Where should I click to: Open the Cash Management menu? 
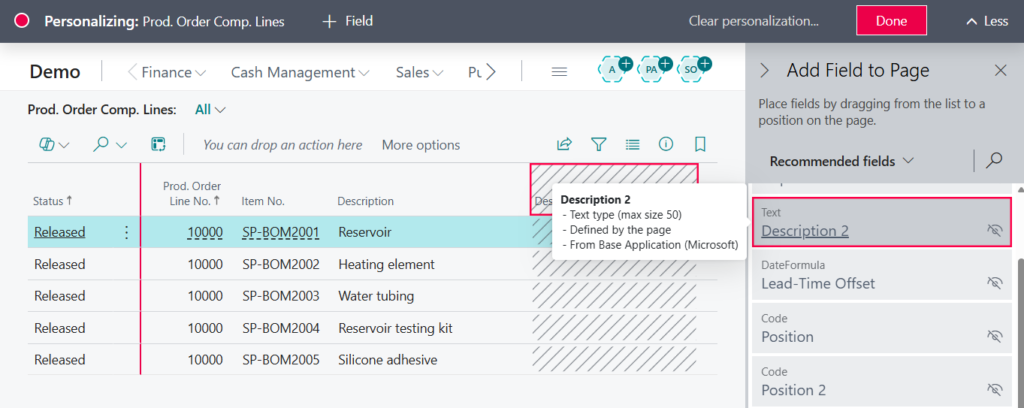[x=300, y=72]
